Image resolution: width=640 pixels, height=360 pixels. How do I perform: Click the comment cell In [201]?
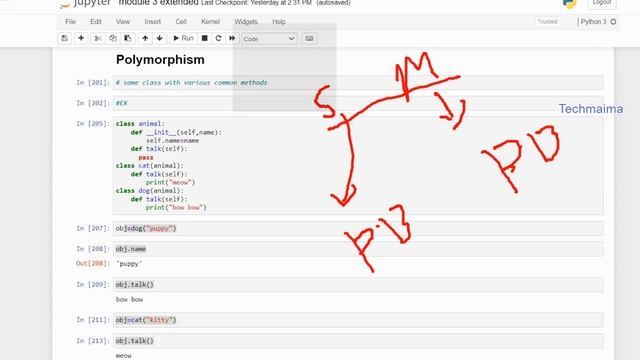tap(358, 82)
